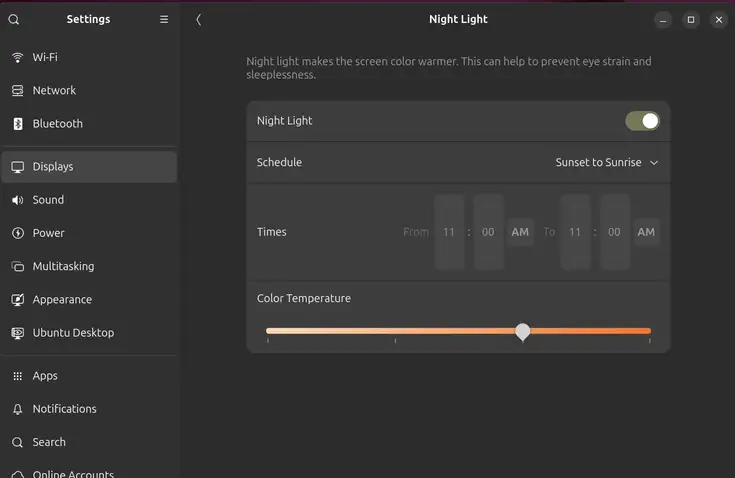Close the Settings window
The width and height of the screenshot is (735, 478).
click(x=719, y=20)
